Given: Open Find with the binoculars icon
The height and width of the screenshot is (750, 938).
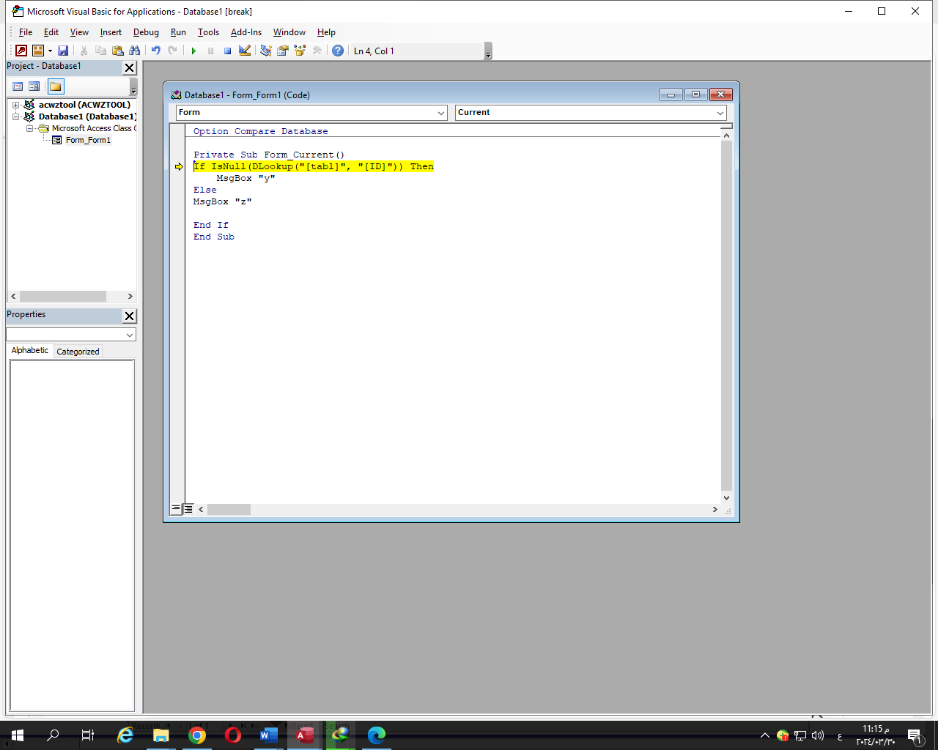Looking at the screenshot, I should click(135, 51).
